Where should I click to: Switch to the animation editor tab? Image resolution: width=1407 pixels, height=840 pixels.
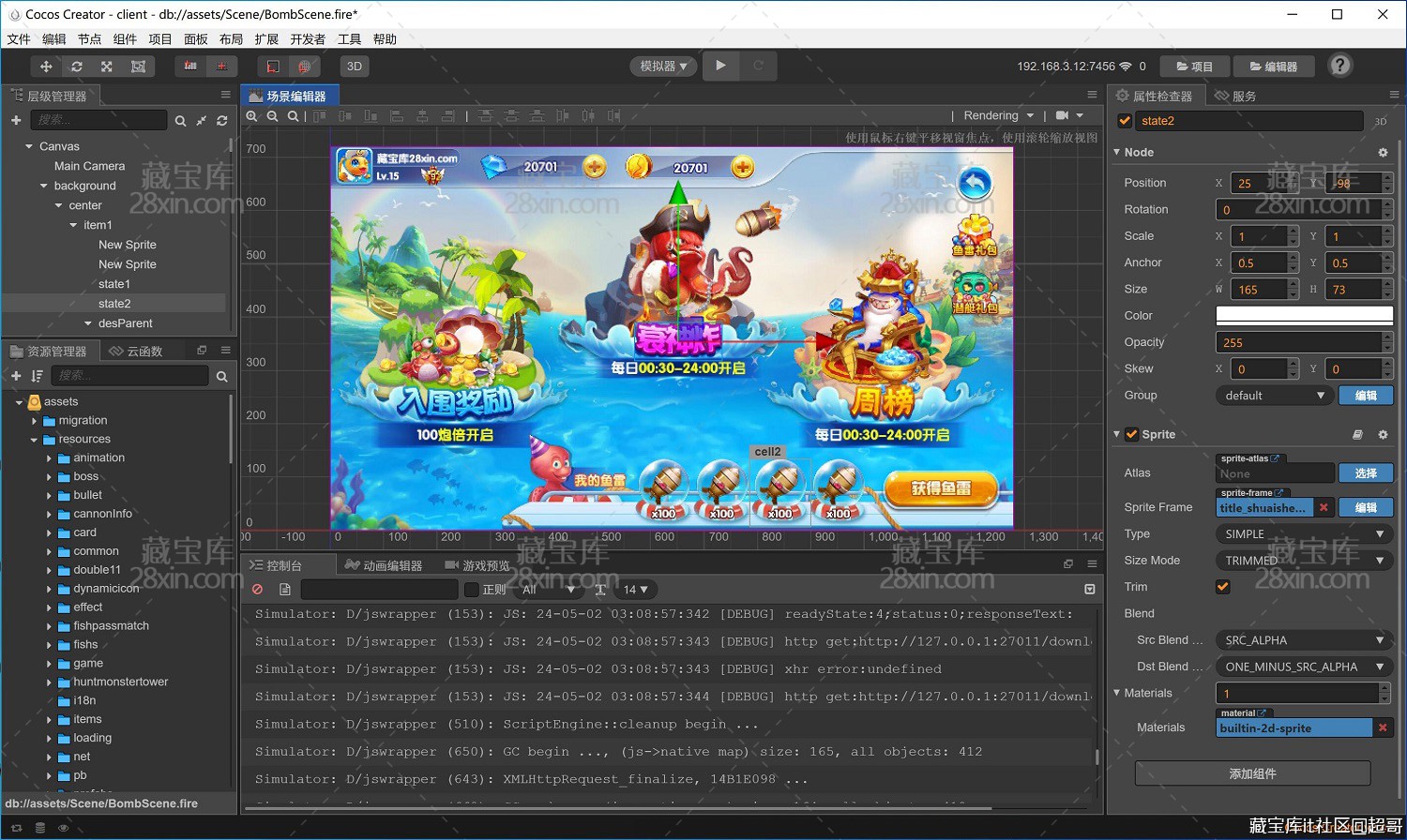coord(384,565)
